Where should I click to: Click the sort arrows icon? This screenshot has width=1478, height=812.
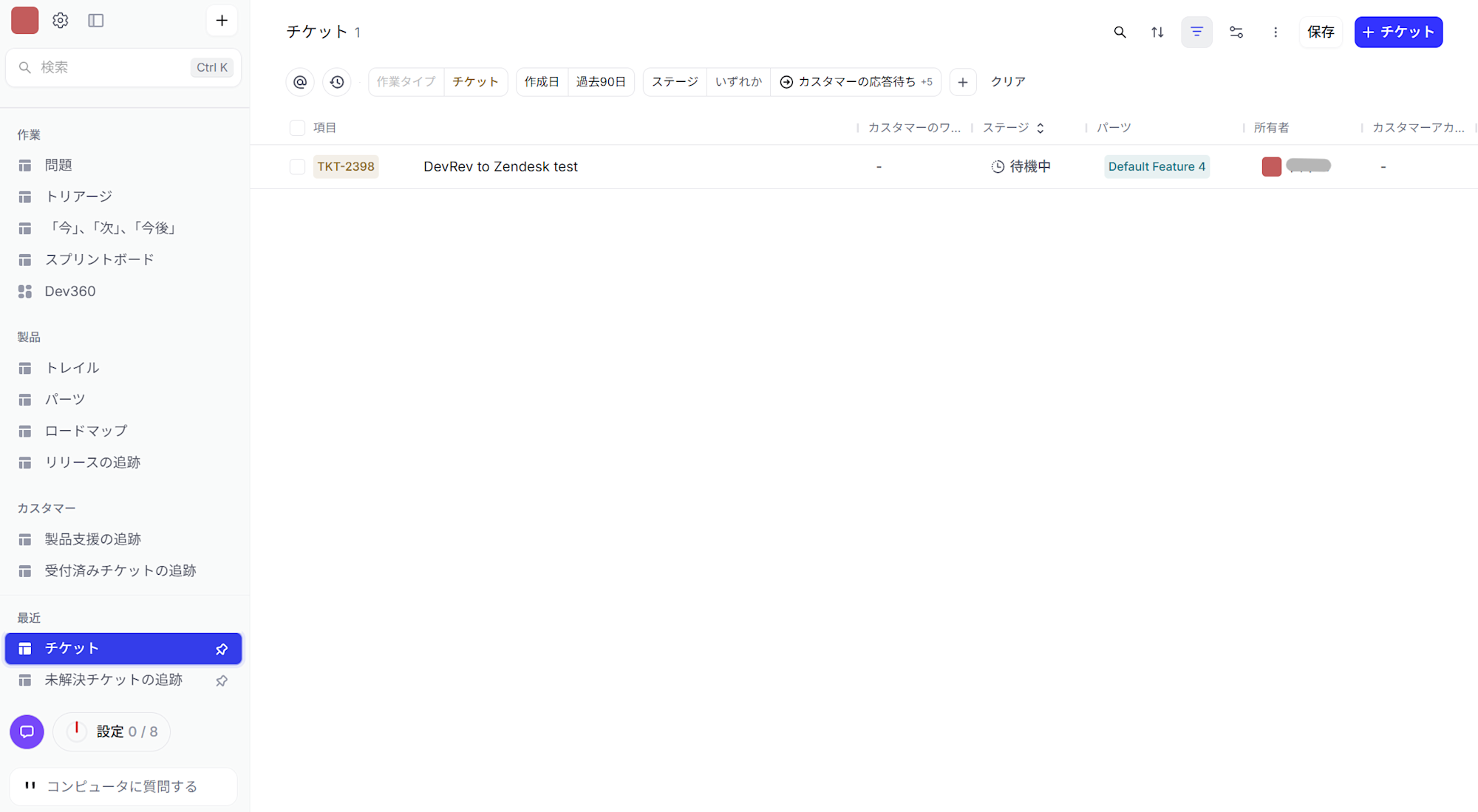1157,32
